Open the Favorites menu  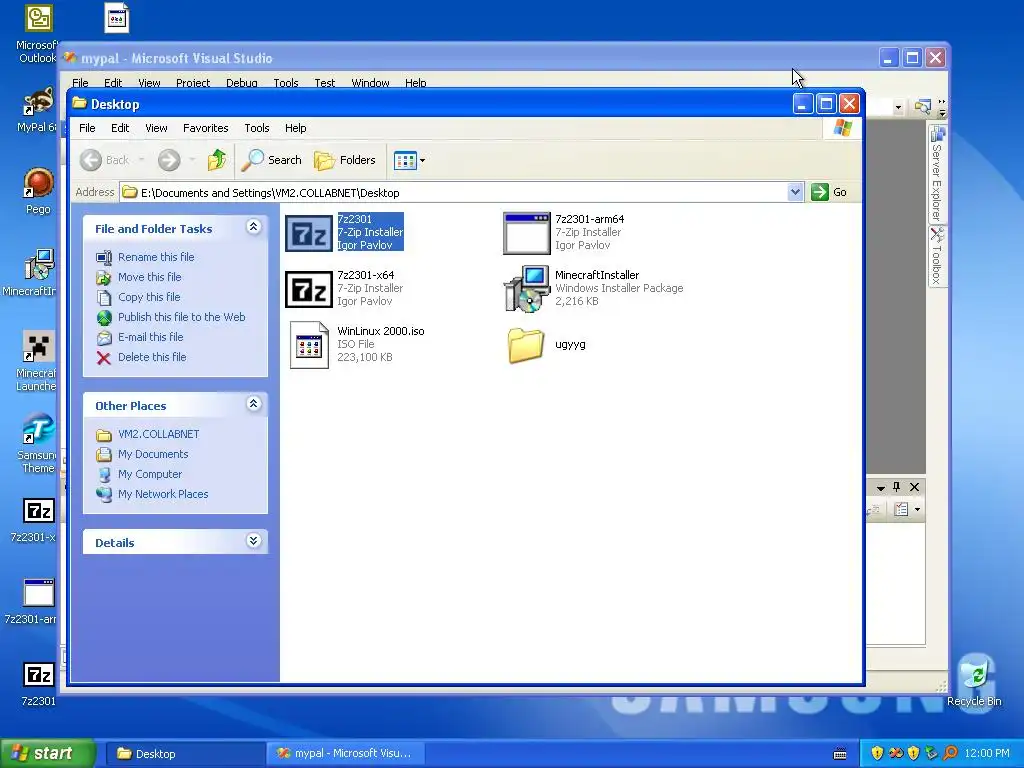(206, 128)
